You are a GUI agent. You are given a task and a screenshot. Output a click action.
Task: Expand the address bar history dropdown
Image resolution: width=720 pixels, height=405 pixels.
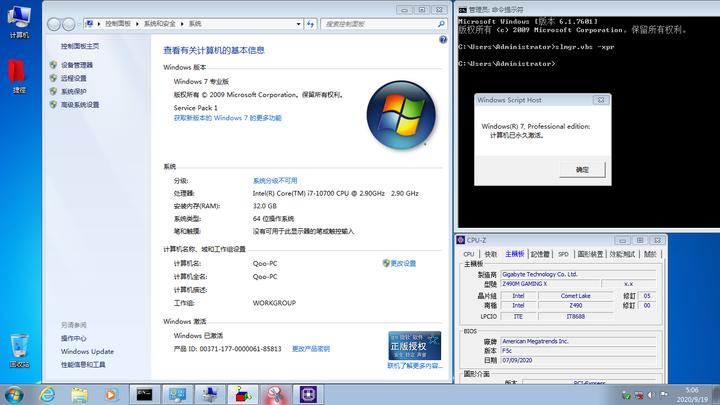(x=298, y=24)
